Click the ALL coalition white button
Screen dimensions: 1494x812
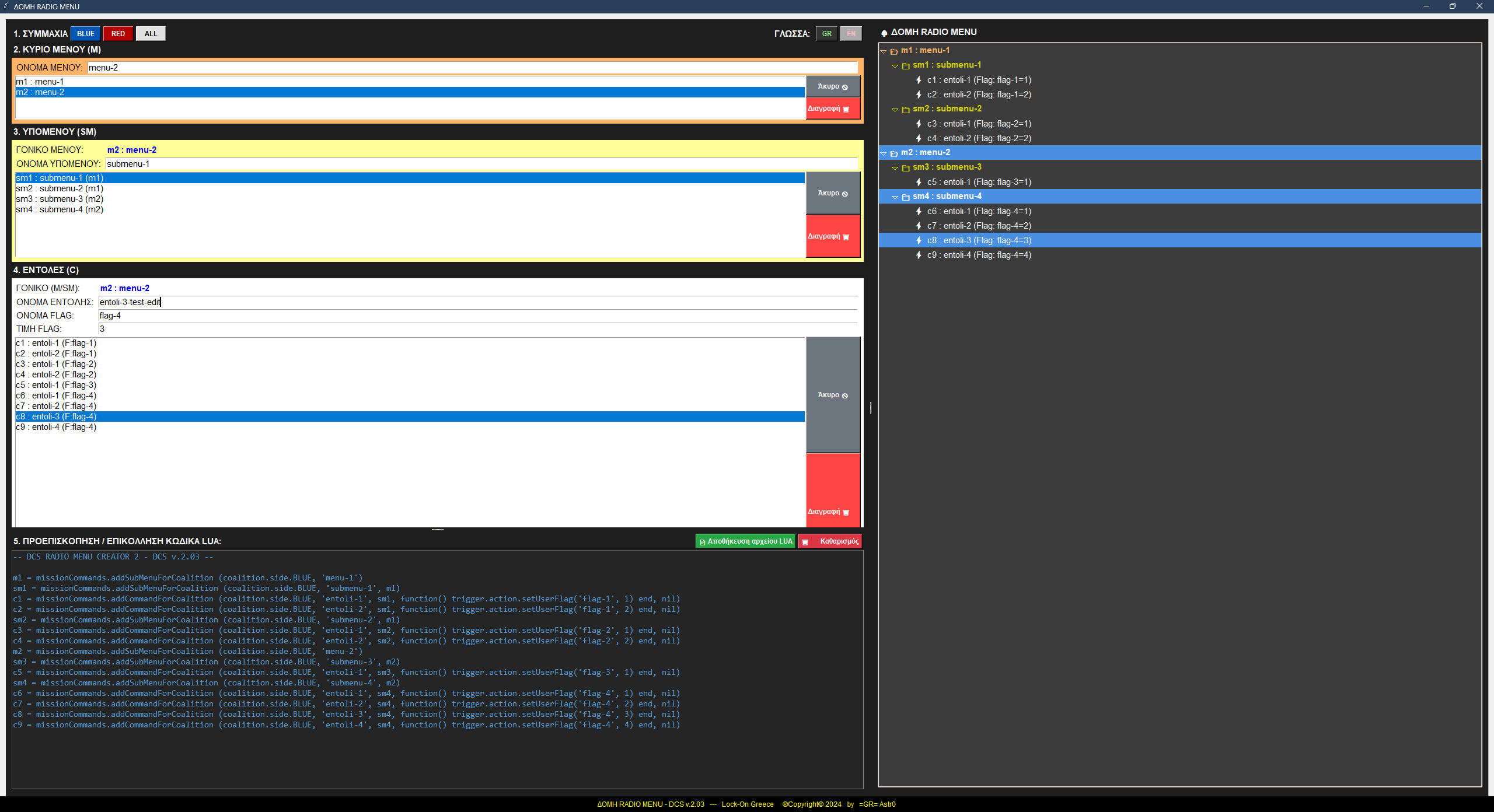pyautogui.click(x=151, y=33)
